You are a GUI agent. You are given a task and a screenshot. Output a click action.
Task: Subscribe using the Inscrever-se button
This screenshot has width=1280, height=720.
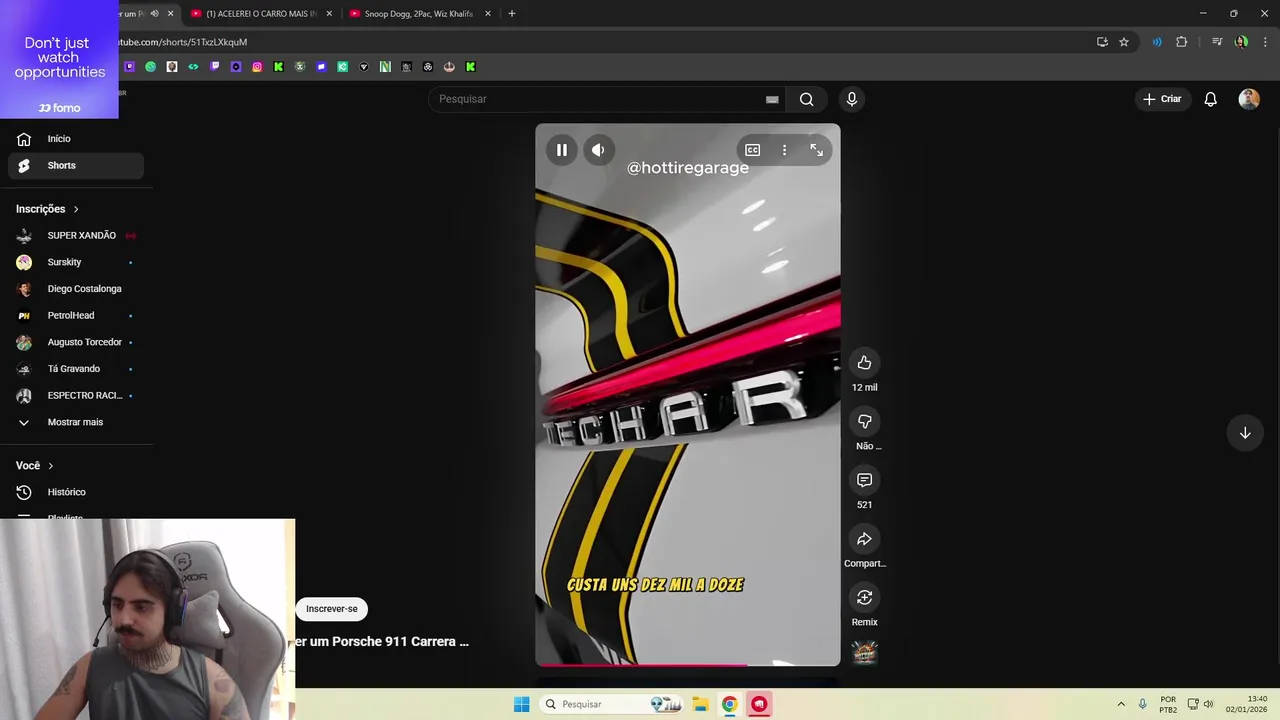332,609
